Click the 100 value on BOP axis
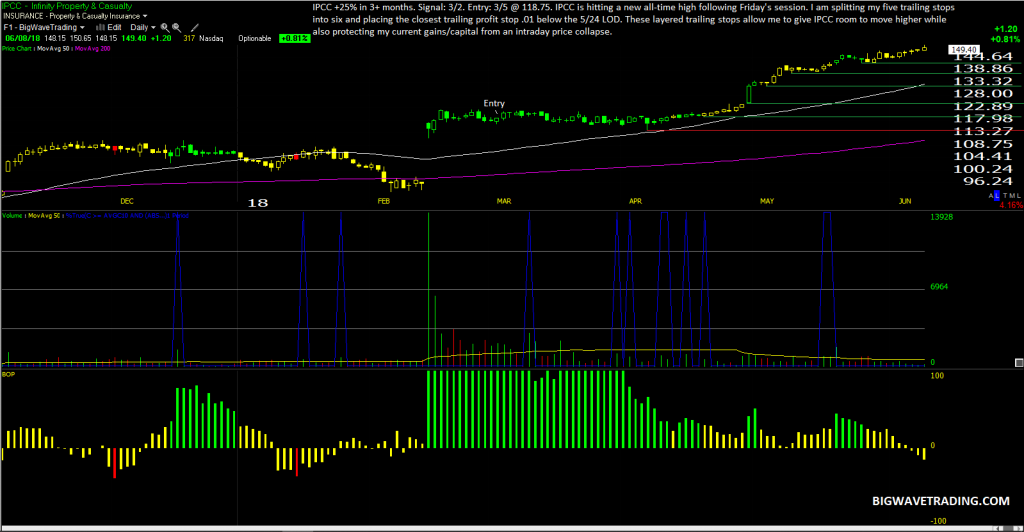The image size is (1024, 532). click(x=937, y=375)
